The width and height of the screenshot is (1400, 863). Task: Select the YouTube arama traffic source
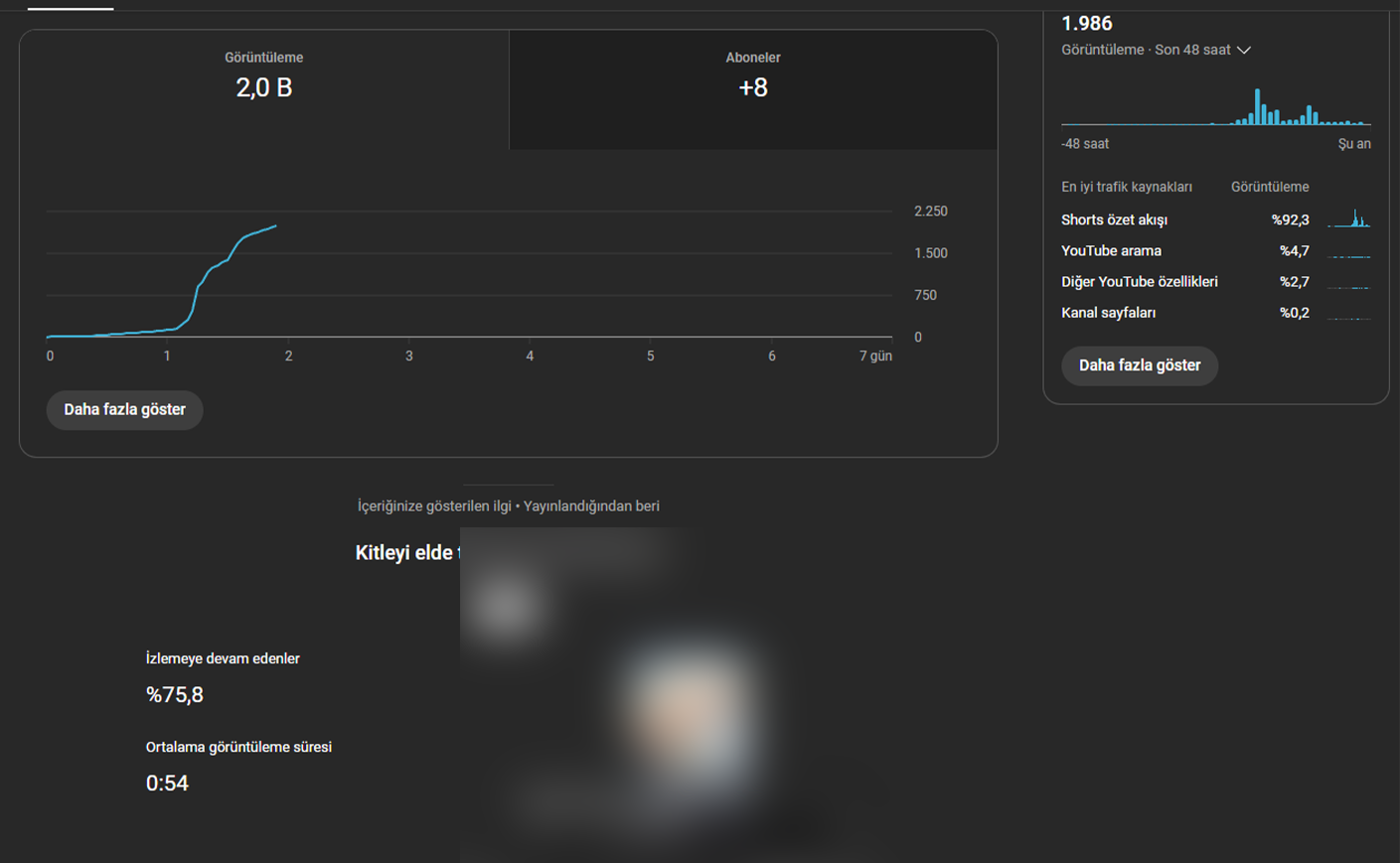pyautogui.click(x=1111, y=251)
